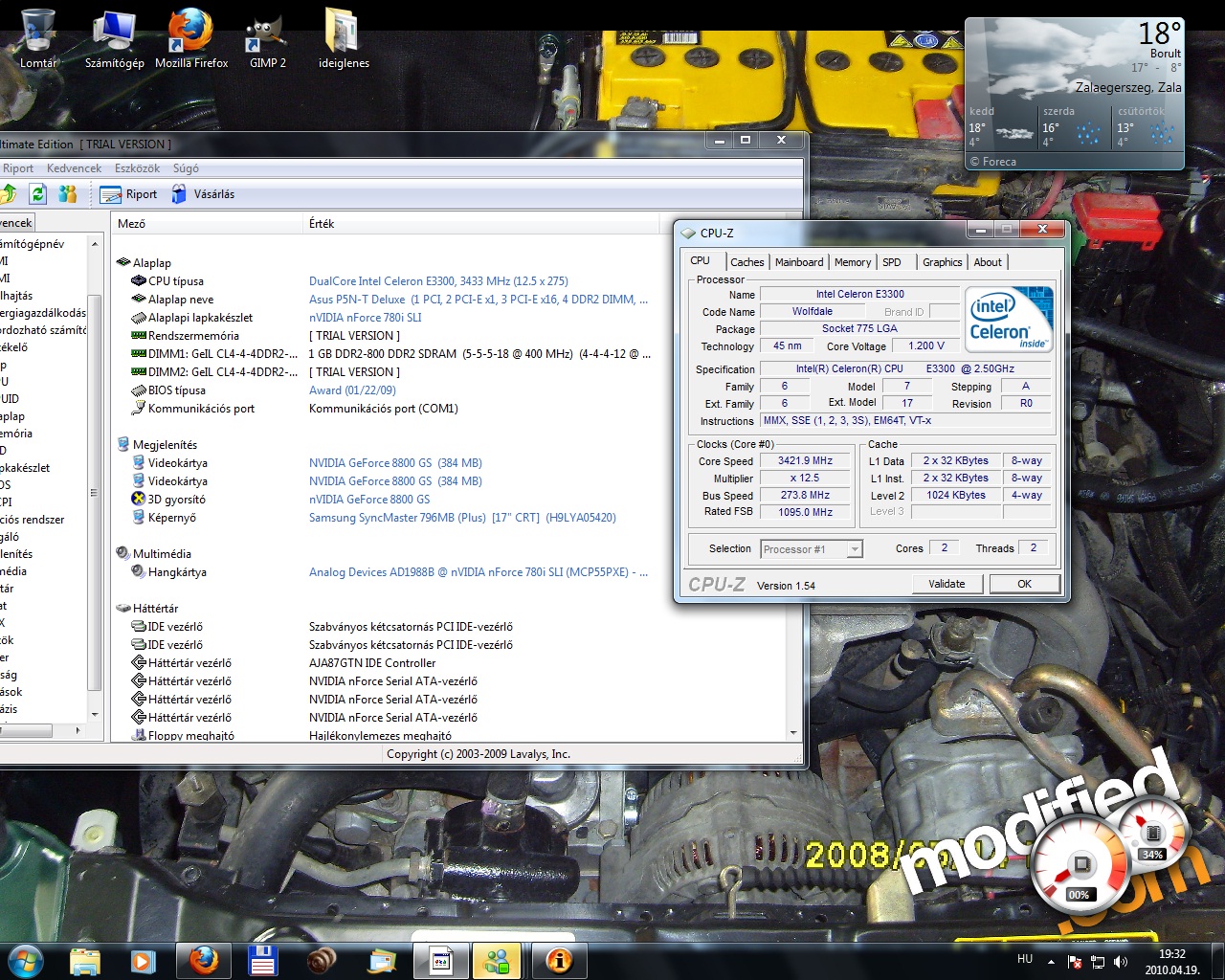Viewport: 1225px width, 980px height.
Task: Select the Core Speed value 3421.9 MHz
Action: tap(806, 461)
